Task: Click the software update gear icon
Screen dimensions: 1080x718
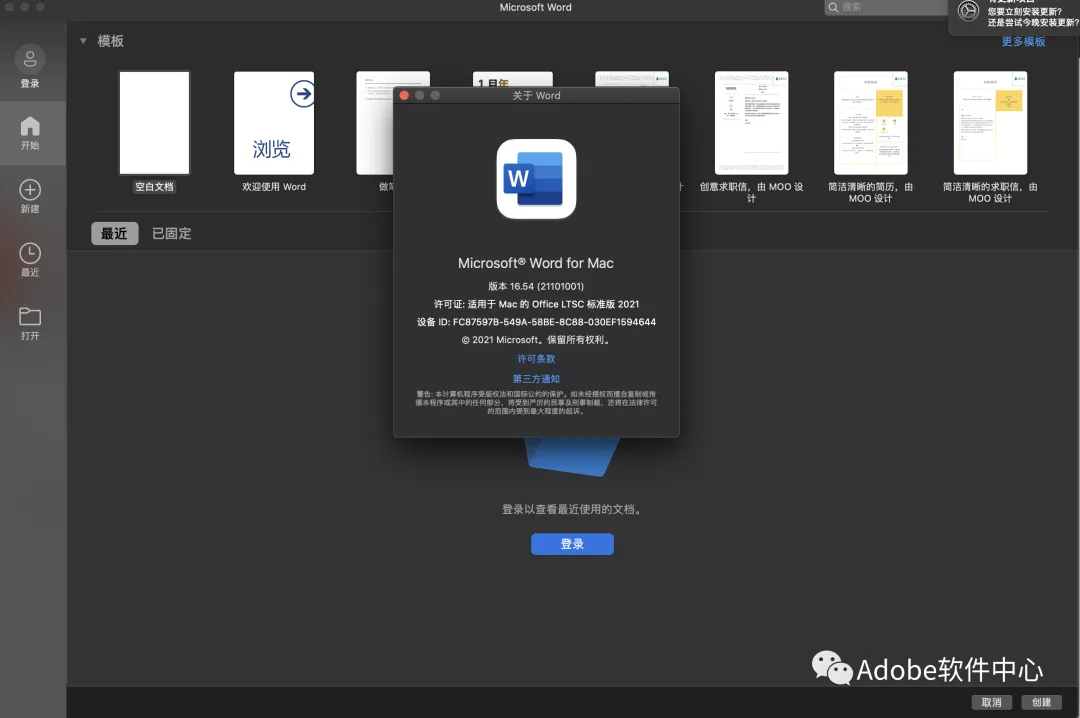Action: [968, 11]
